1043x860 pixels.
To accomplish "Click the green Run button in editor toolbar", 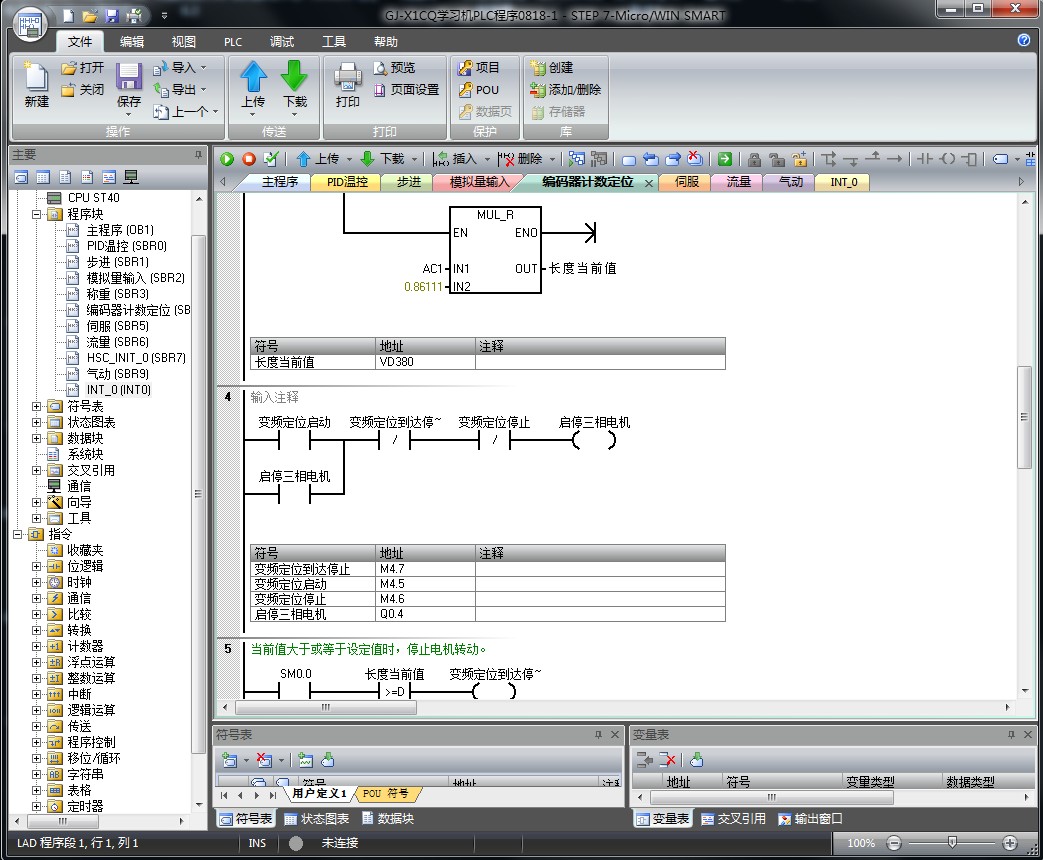I will pyautogui.click(x=227, y=159).
